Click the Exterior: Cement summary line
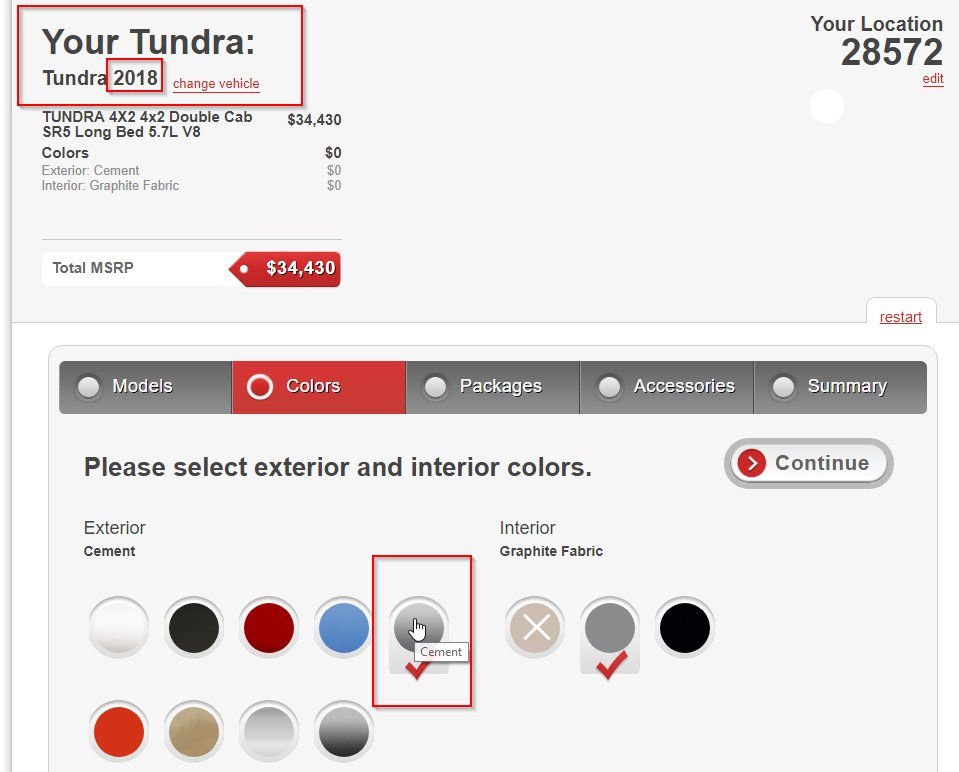This screenshot has width=959, height=772. pyautogui.click(x=91, y=170)
